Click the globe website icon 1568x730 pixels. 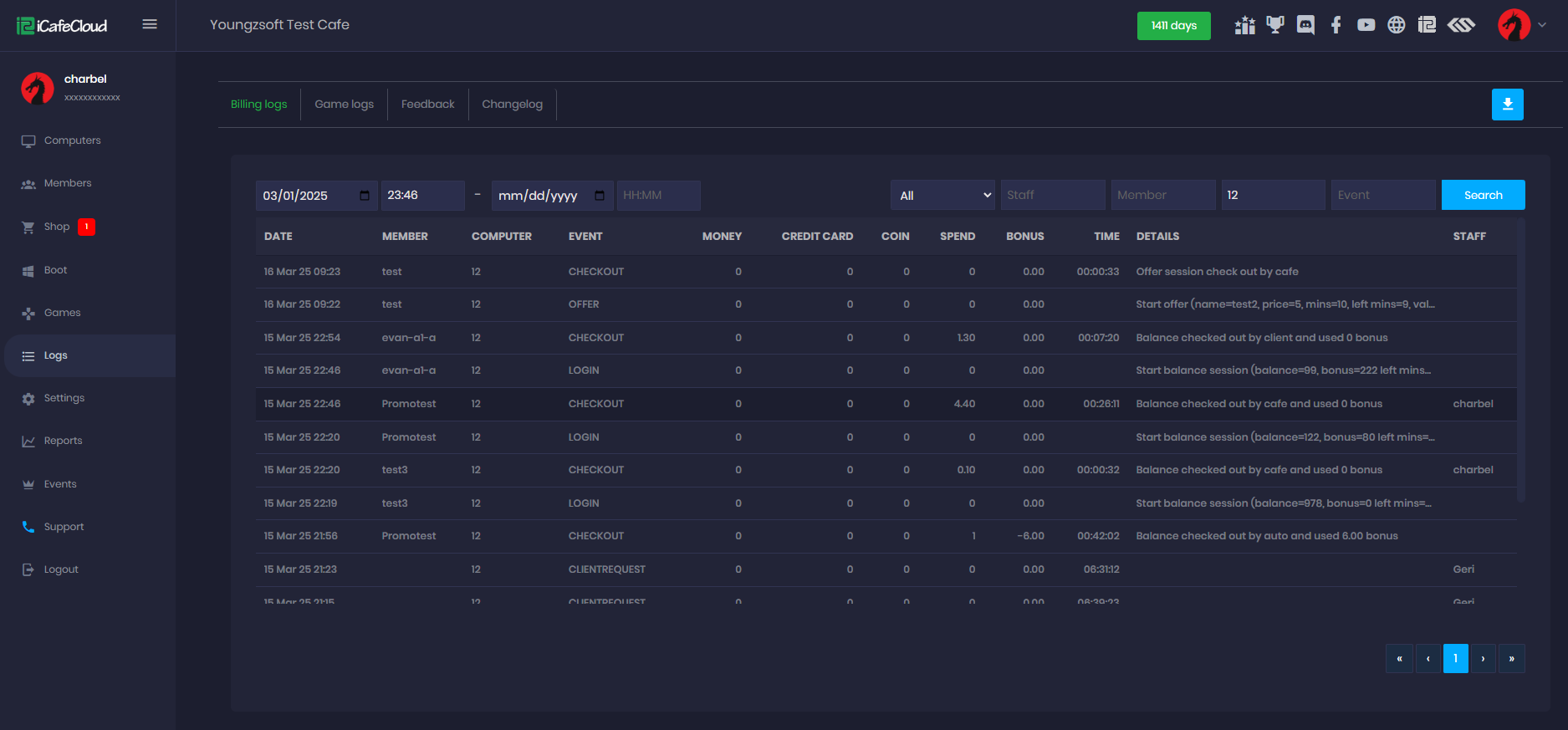(1396, 25)
